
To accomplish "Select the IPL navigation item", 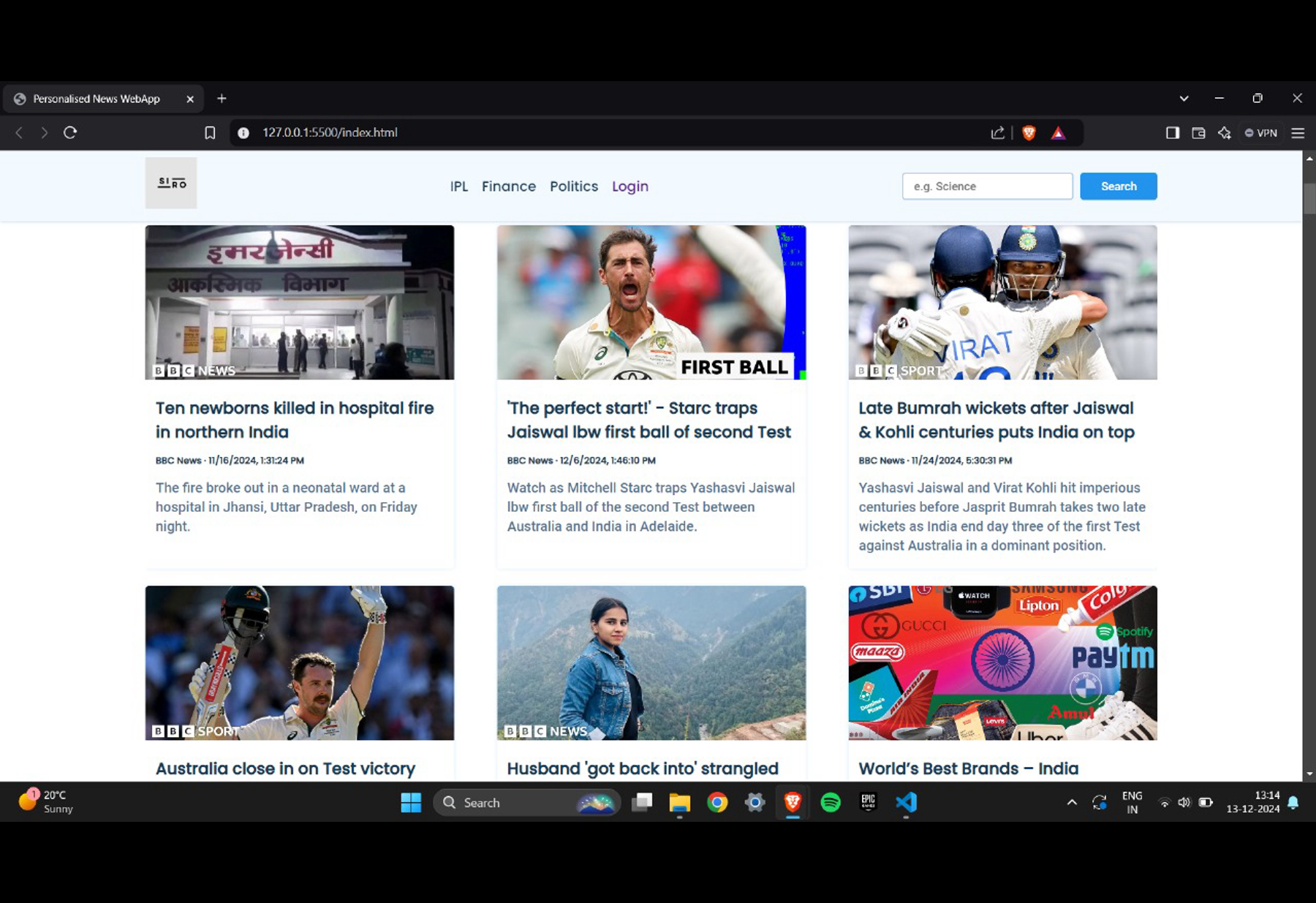I will 458,186.
